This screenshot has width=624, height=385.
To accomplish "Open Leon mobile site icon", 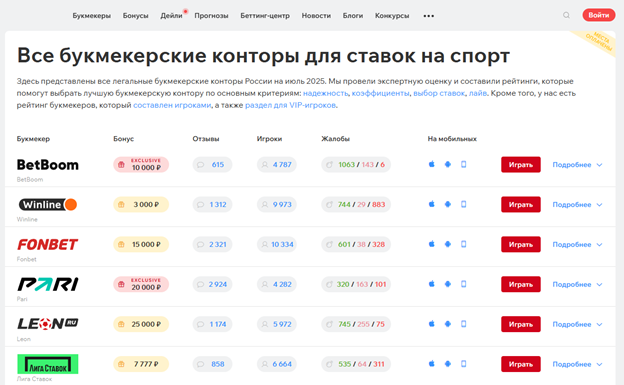I will (x=464, y=324).
